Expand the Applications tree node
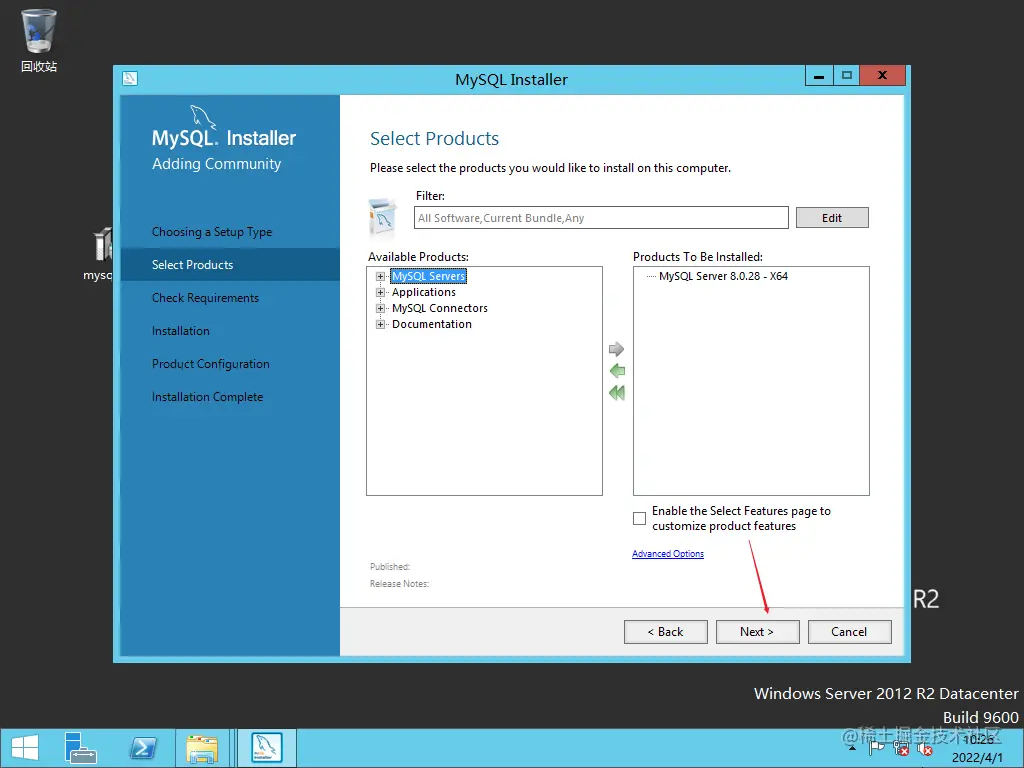Image resolution: width=1024 pixels, height=768 pixels. 380,293
